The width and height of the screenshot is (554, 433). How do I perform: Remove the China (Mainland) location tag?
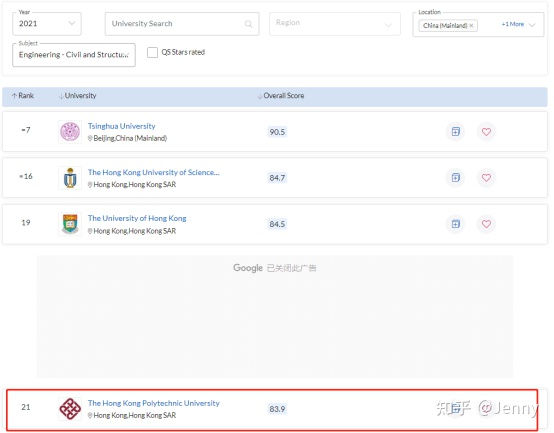pos(471,25)
